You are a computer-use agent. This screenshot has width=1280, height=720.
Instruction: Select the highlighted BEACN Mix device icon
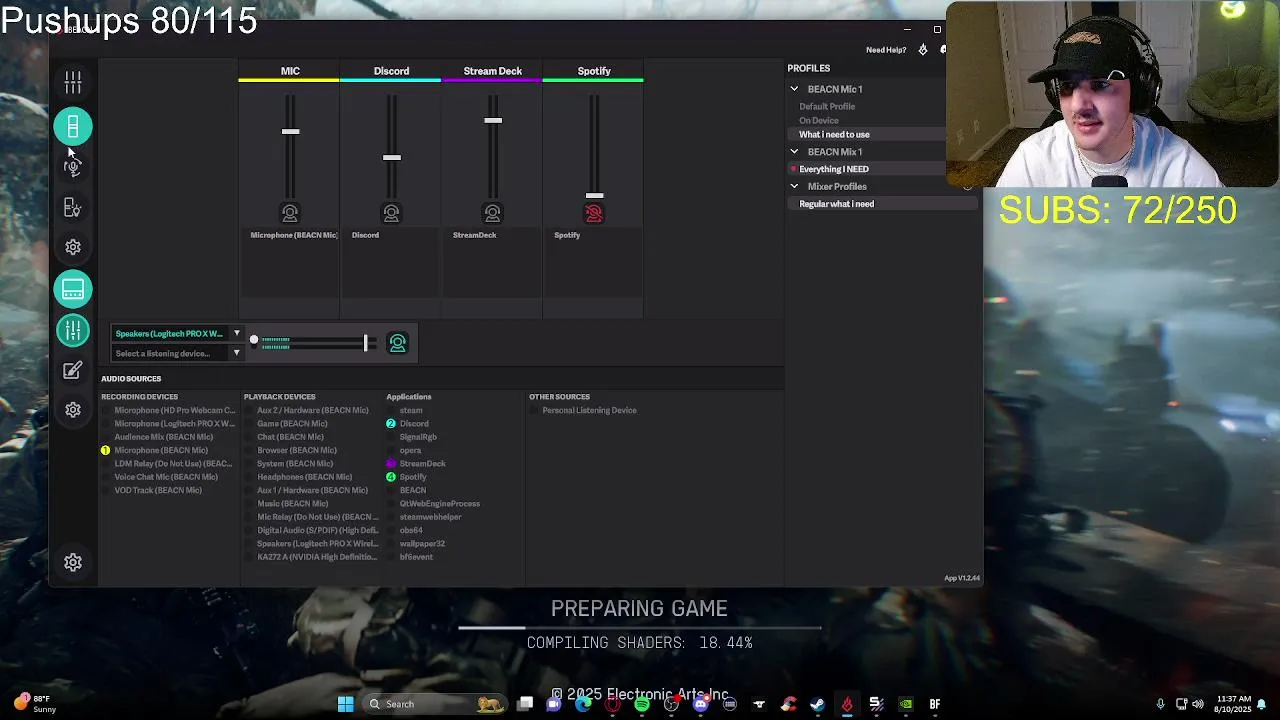[x=73, y=290]
